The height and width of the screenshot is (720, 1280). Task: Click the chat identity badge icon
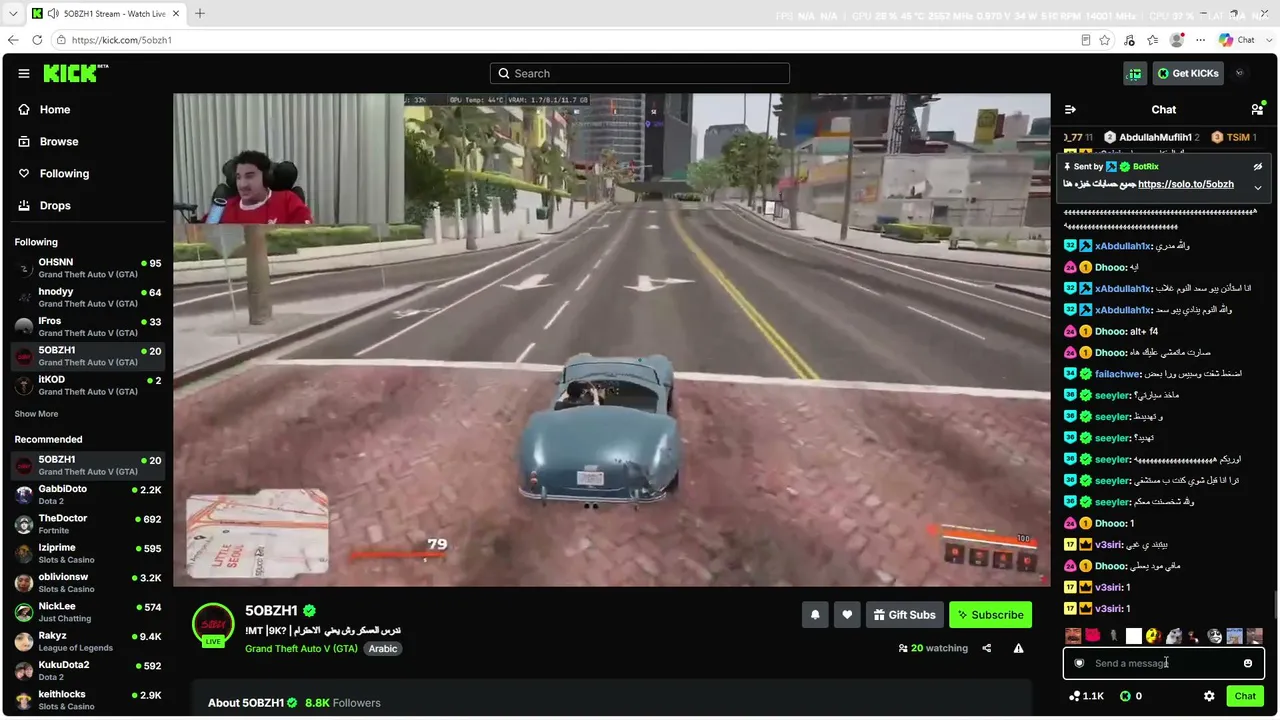pyautogui.click(x=1079, y=663)
